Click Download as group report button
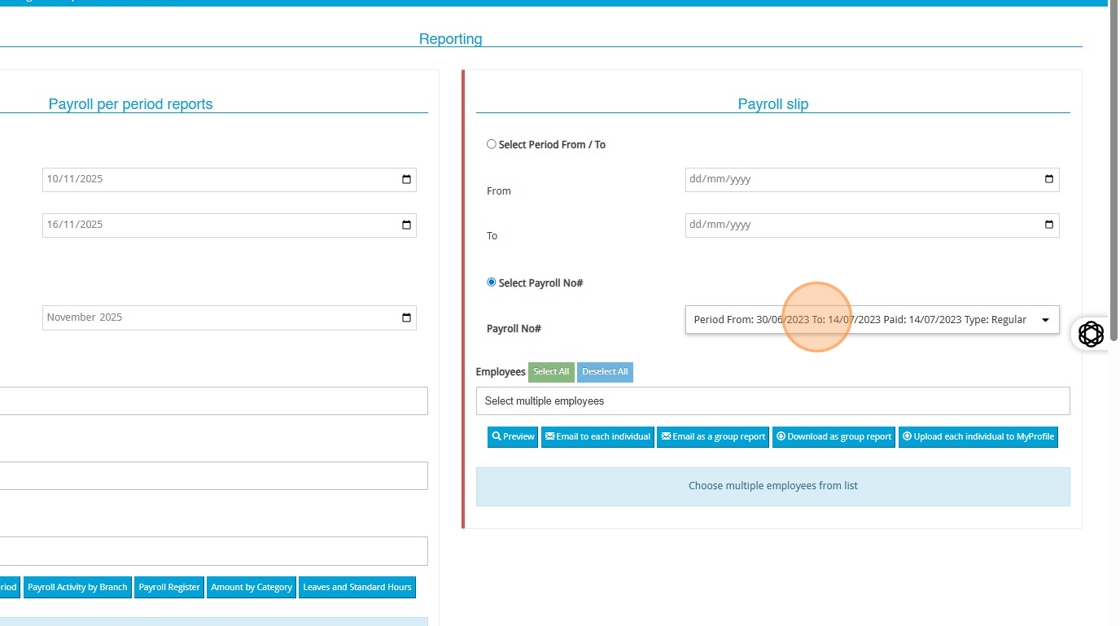This screenshot has height=626, width=1120. (833, 437)
